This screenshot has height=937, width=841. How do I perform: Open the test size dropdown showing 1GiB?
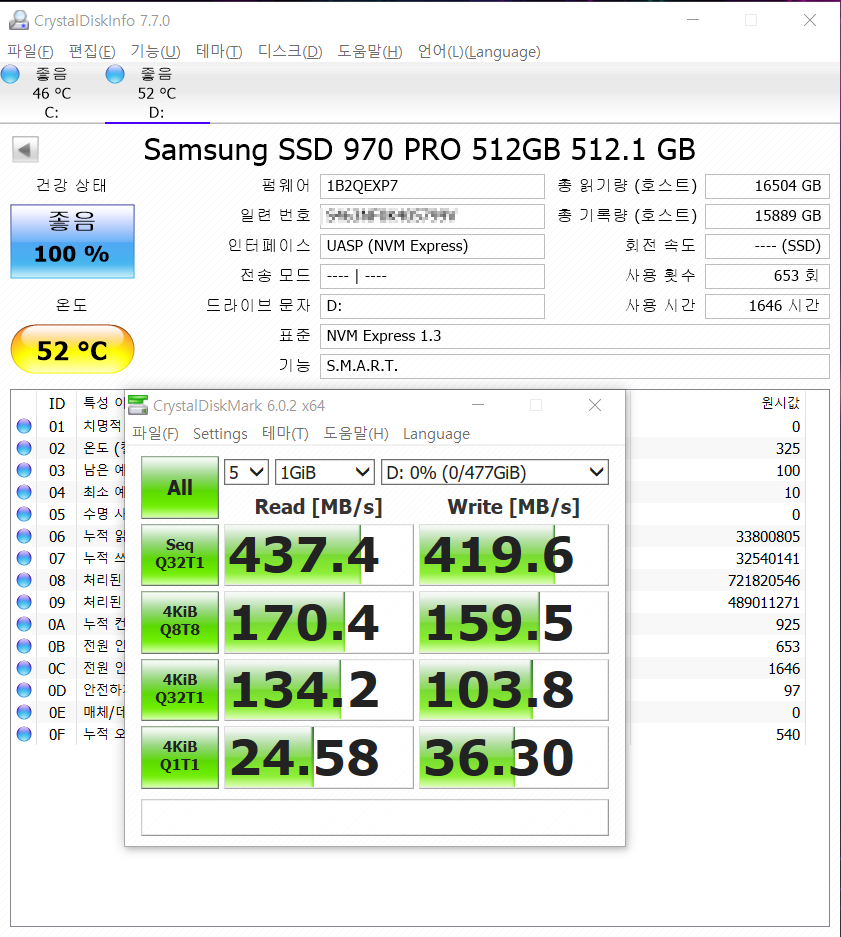click(325, 472)
